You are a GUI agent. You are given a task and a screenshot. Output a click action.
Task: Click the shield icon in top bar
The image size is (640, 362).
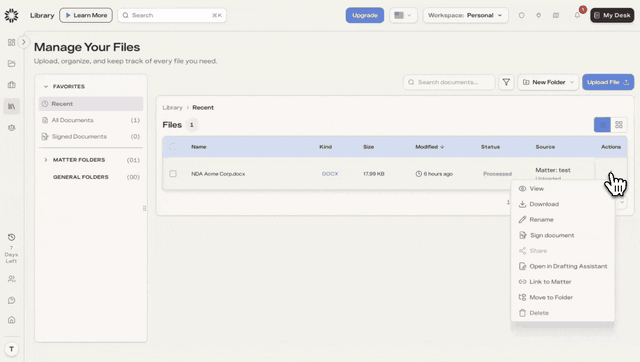522,15
